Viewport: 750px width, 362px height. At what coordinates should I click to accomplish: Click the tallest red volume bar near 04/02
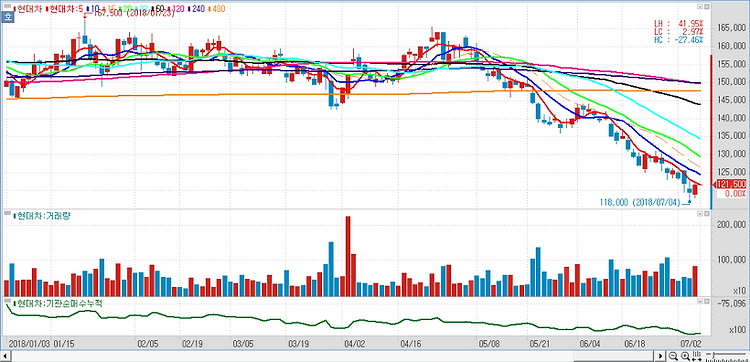click(x=348, y=256)
